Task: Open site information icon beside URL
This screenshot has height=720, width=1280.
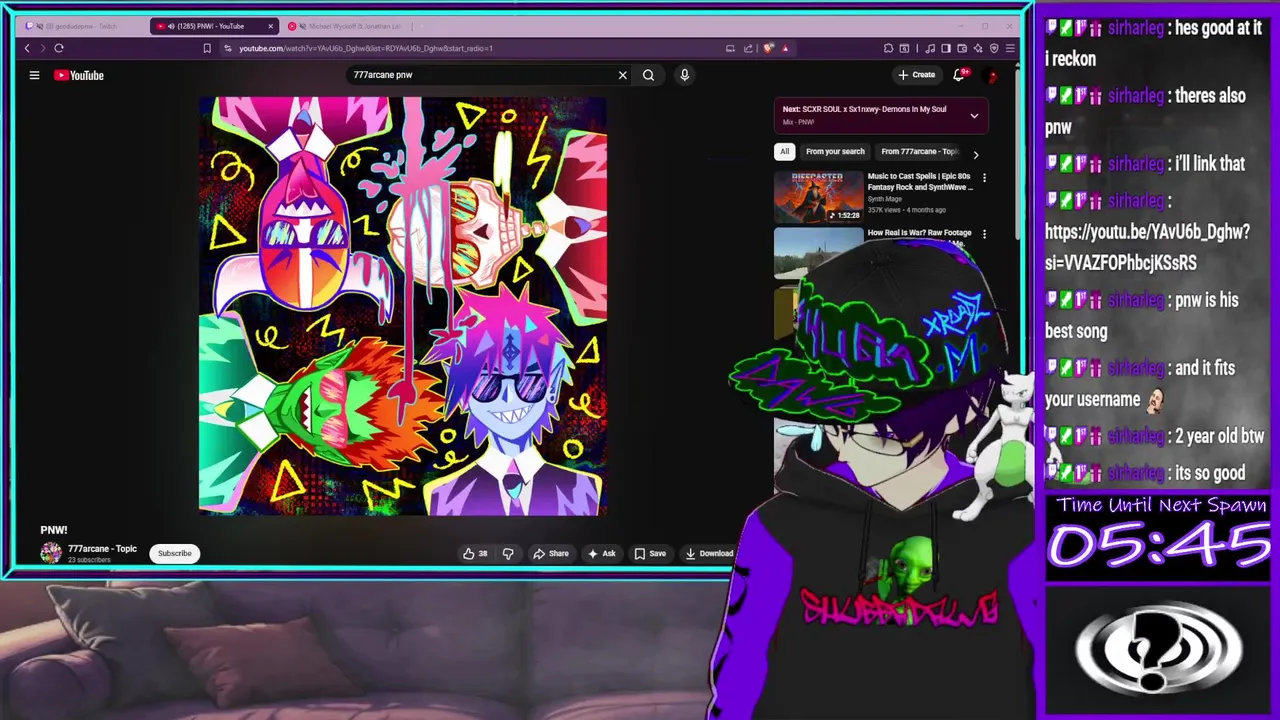Action: click(227, 48)
